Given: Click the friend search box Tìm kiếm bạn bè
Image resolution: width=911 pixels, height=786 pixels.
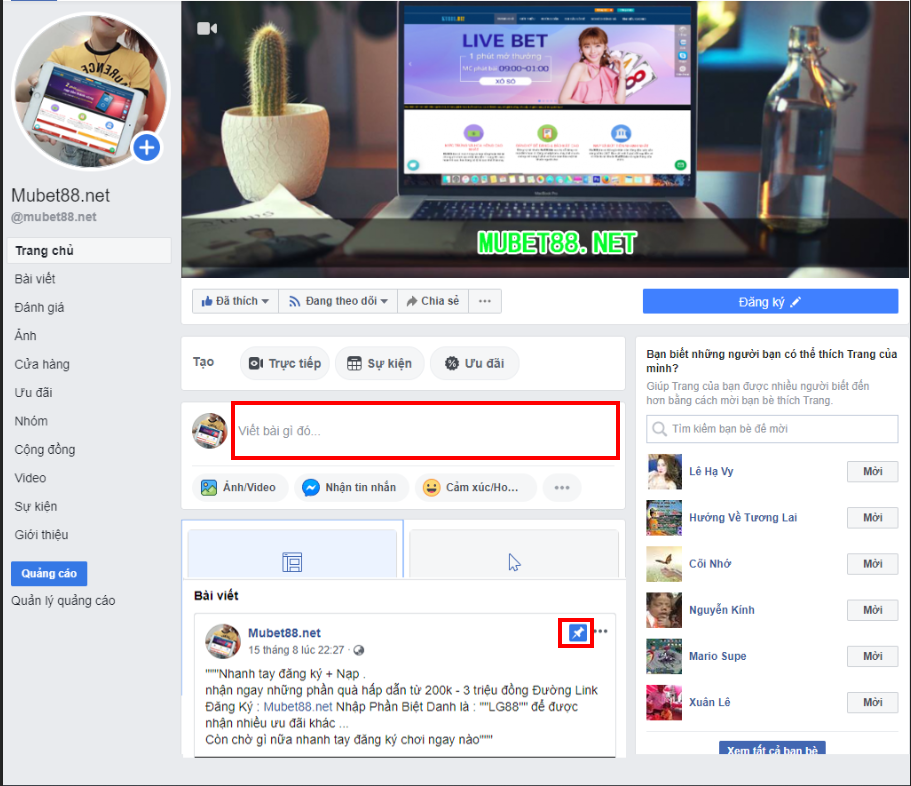Looking at the screenshot, I should (772, 429).
